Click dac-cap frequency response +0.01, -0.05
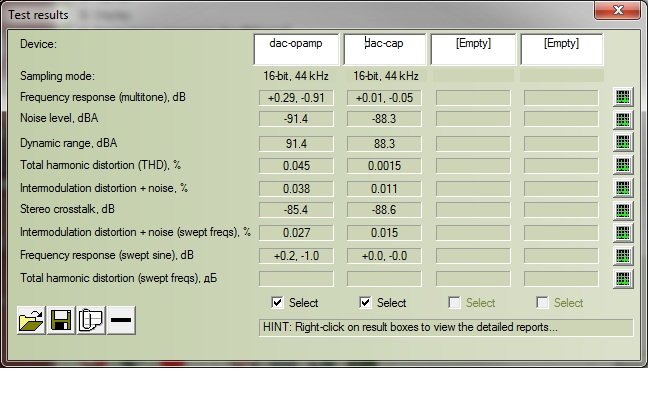The height and width of the screenshot is (406, 648). (384, 98)
